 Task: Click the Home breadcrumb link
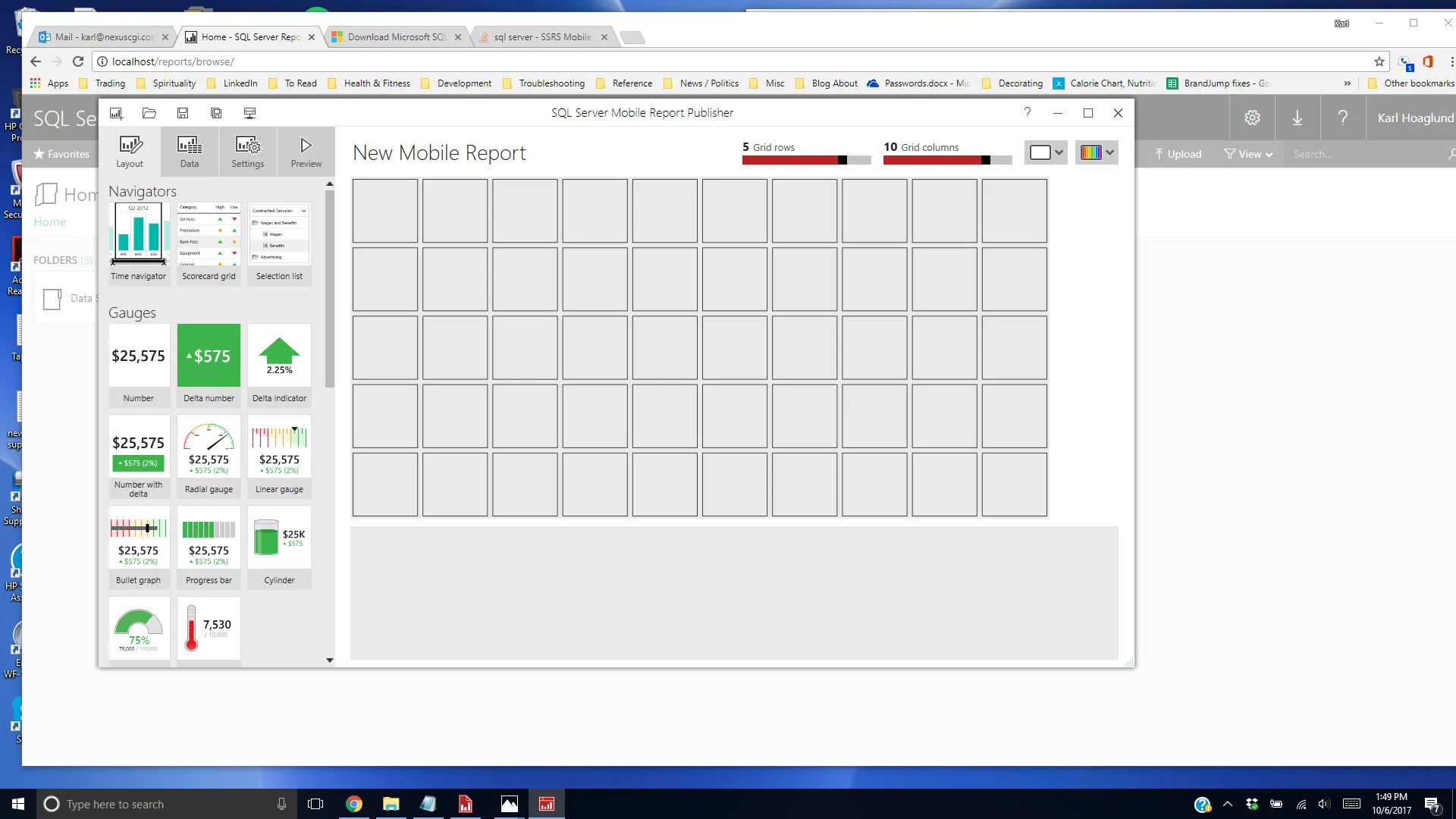pos(49,222)
